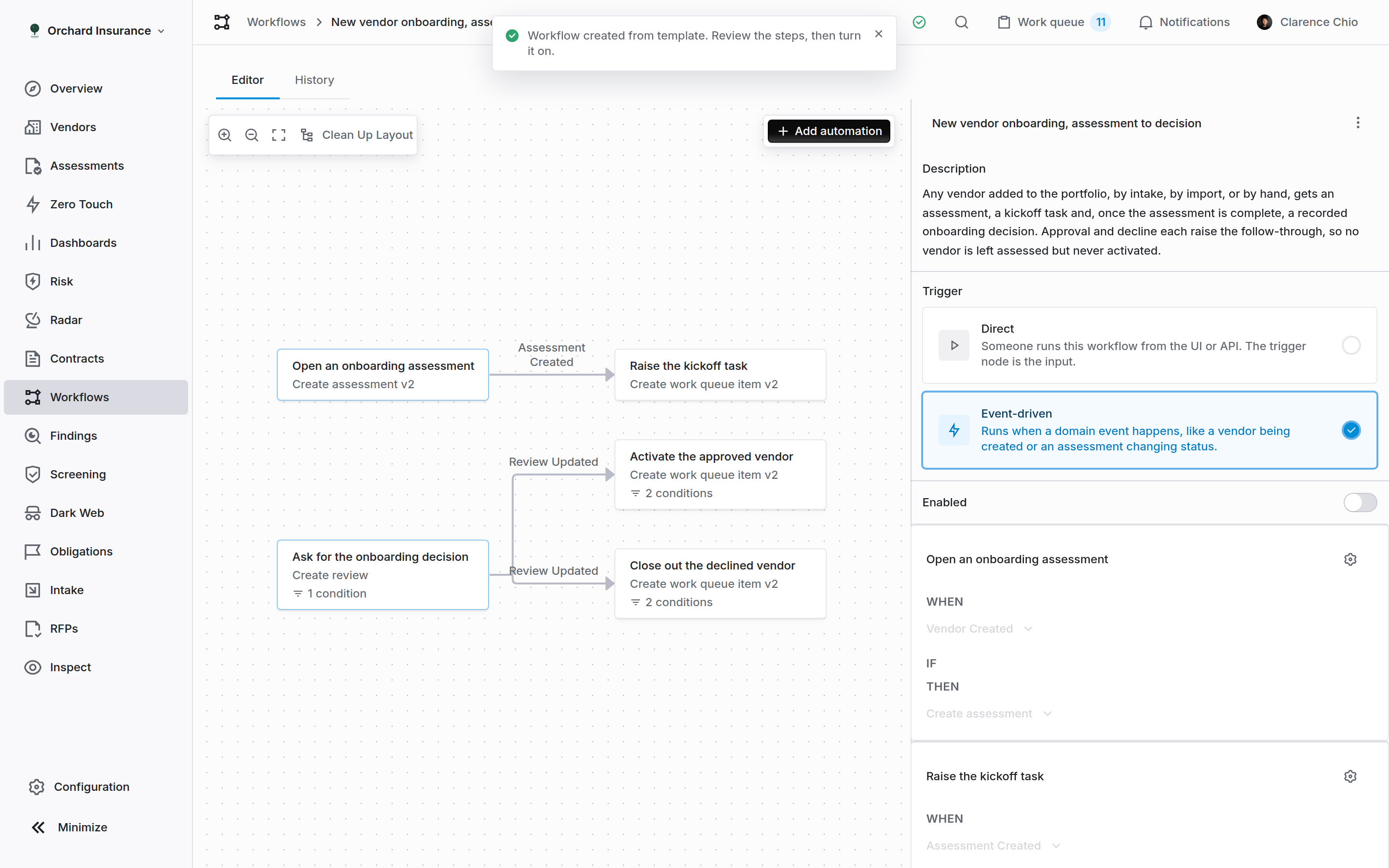Screen dimensions: 1389x868
Task: Select the Close out the declined vendor node
Action: coord(720,583)
